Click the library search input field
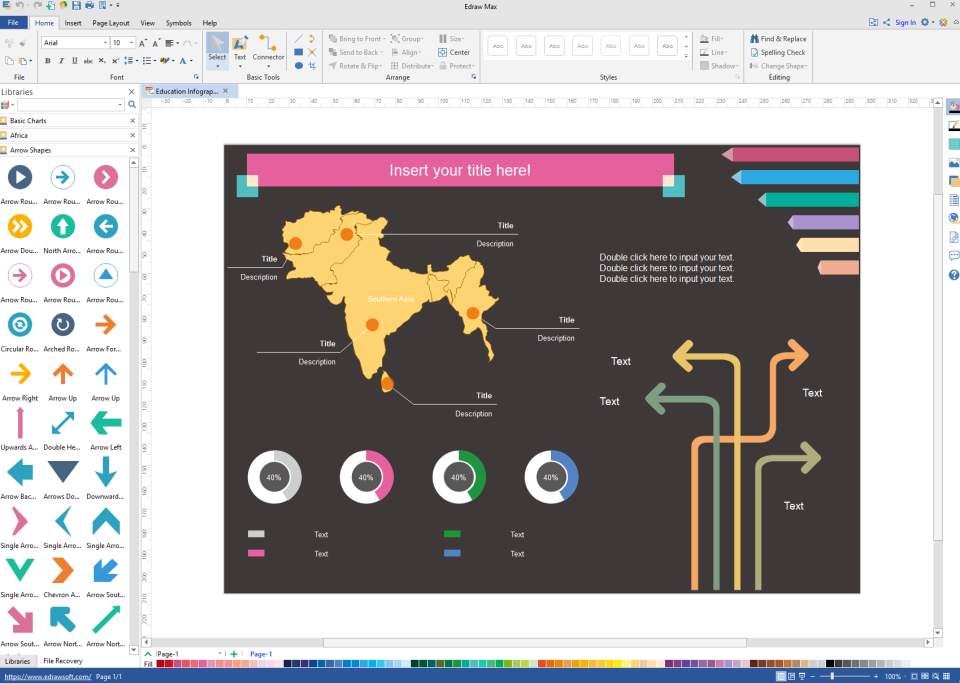The width and height of the screenshot is (960, 683). pos(71,105)
